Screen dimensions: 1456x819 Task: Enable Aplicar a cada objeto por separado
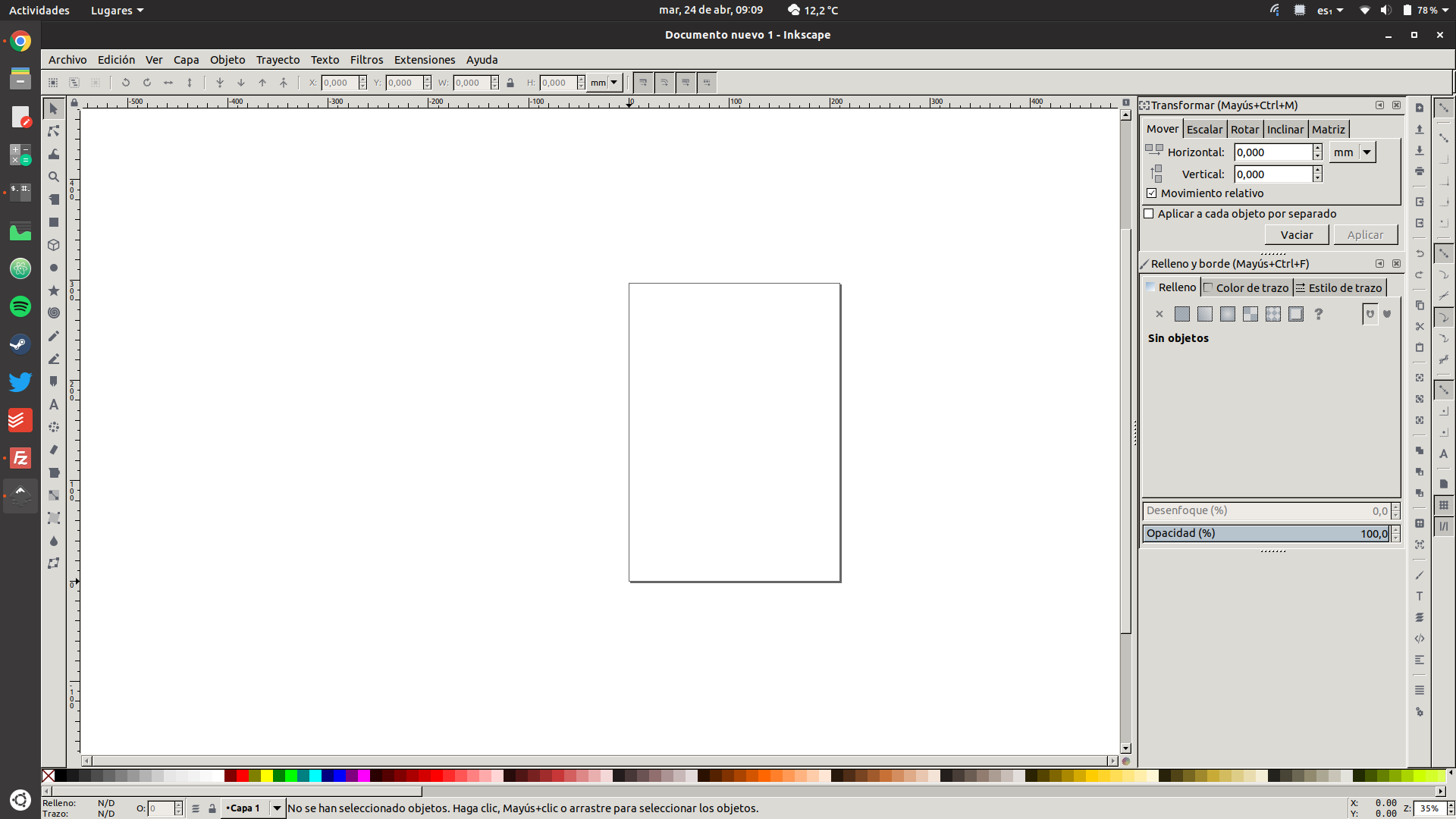point(1149,214)
